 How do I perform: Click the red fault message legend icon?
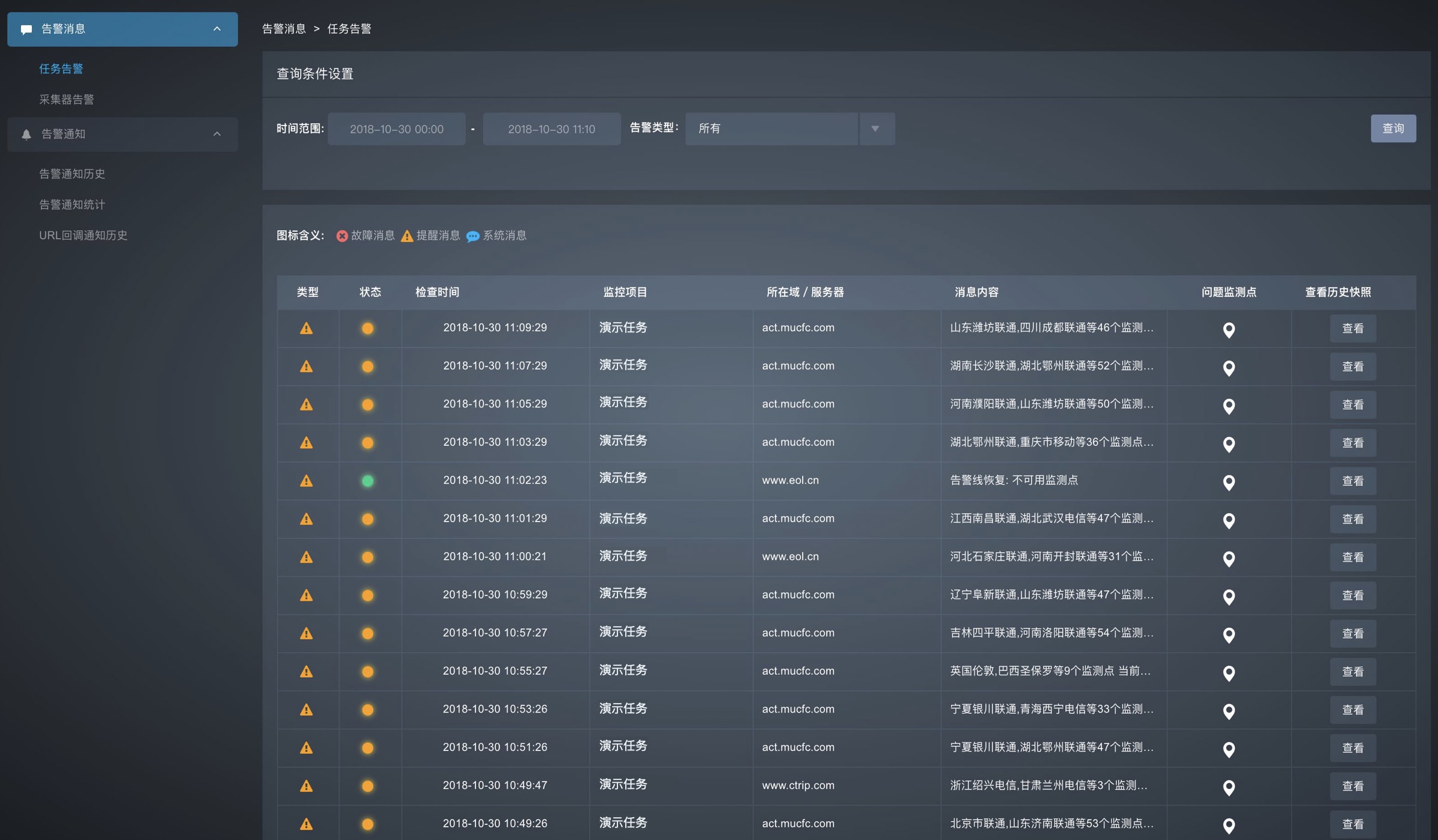[x=342, y=236]
